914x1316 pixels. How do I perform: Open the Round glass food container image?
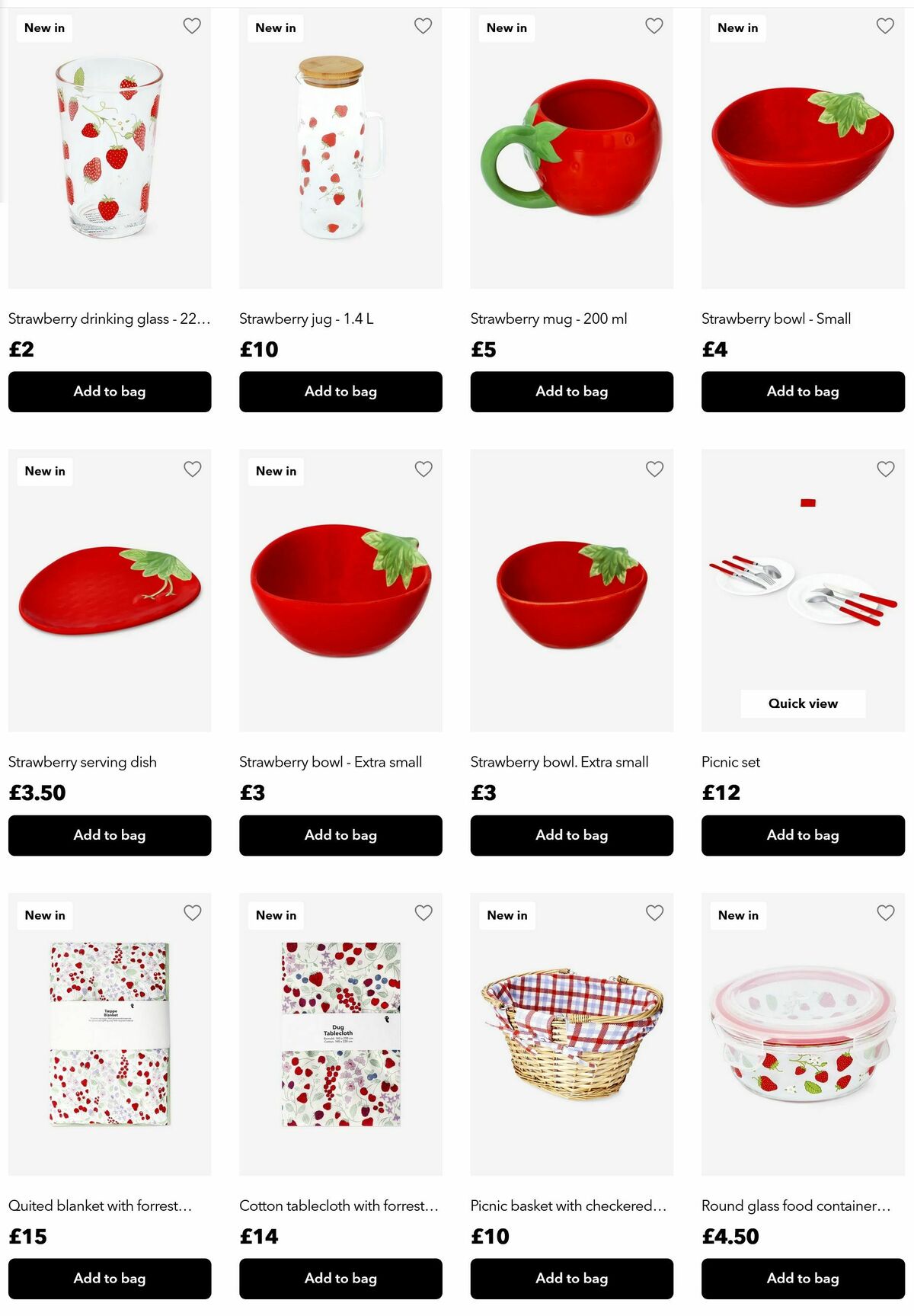click(x=803, y=1034)
